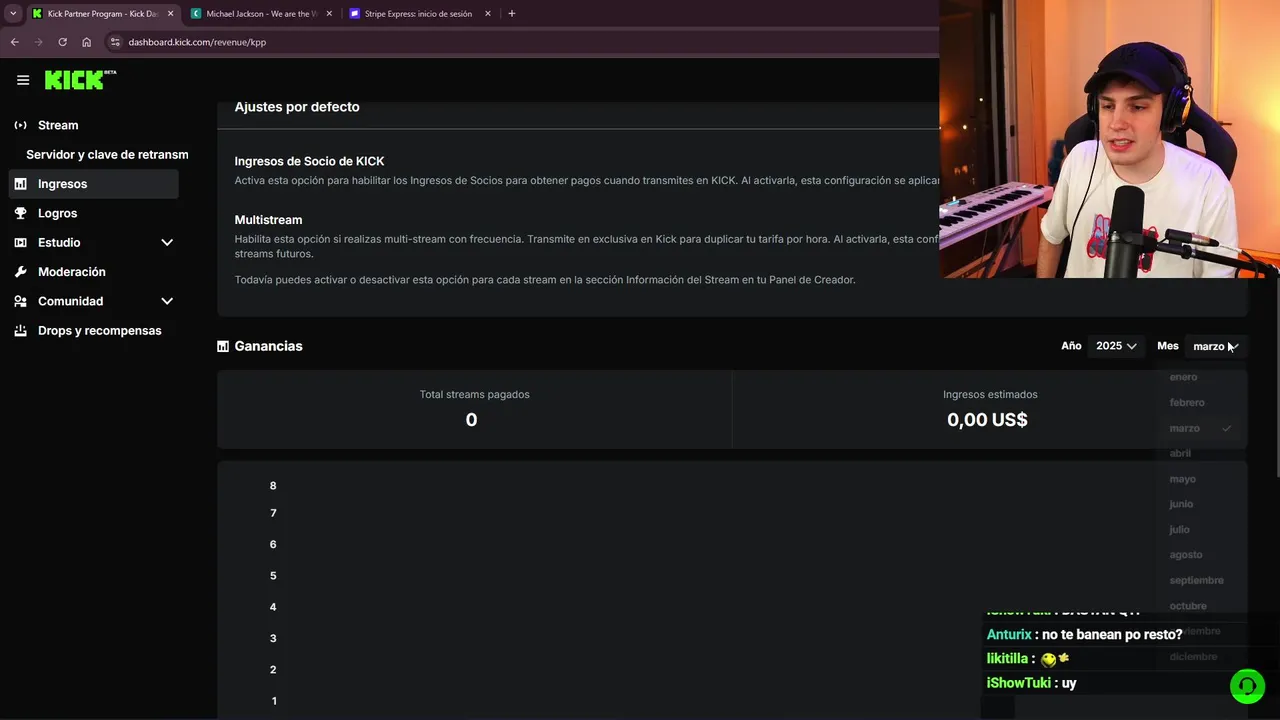This screenshot has width=1280, height=720.
Task: Click the Ganancias bar chart icon
Action: (223, 346)
